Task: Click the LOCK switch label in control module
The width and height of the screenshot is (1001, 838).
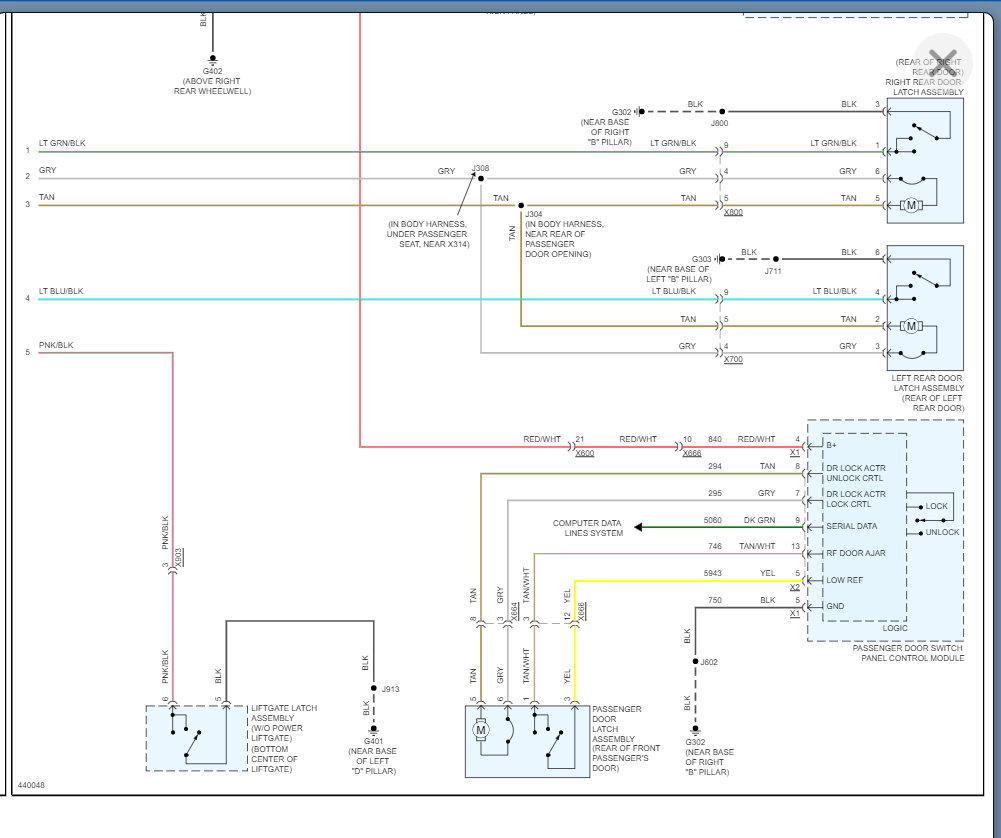Action: coord(936,506)
